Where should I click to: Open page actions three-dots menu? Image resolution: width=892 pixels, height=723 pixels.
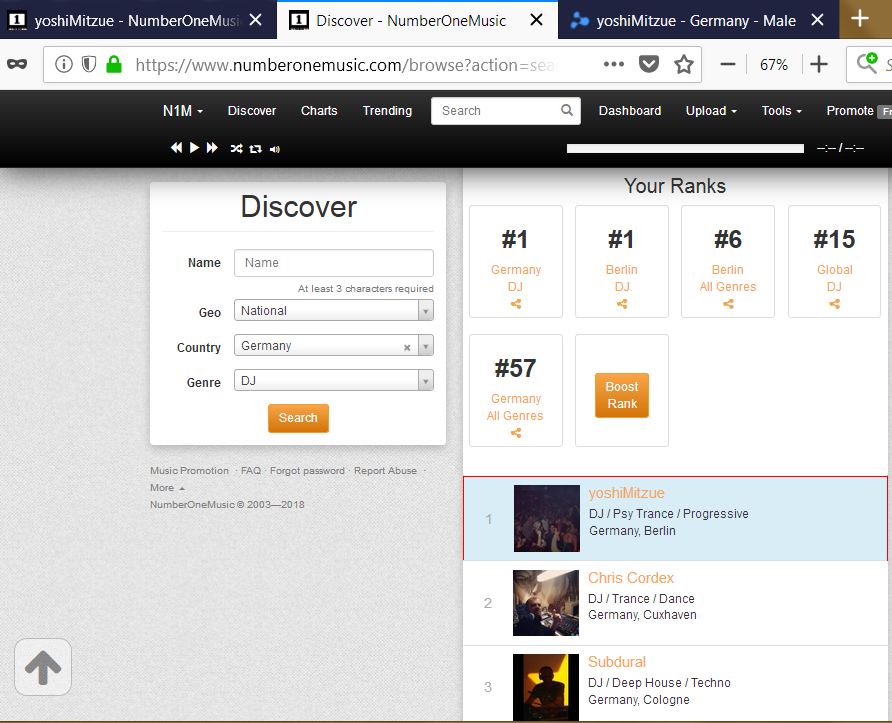point(614,64)
